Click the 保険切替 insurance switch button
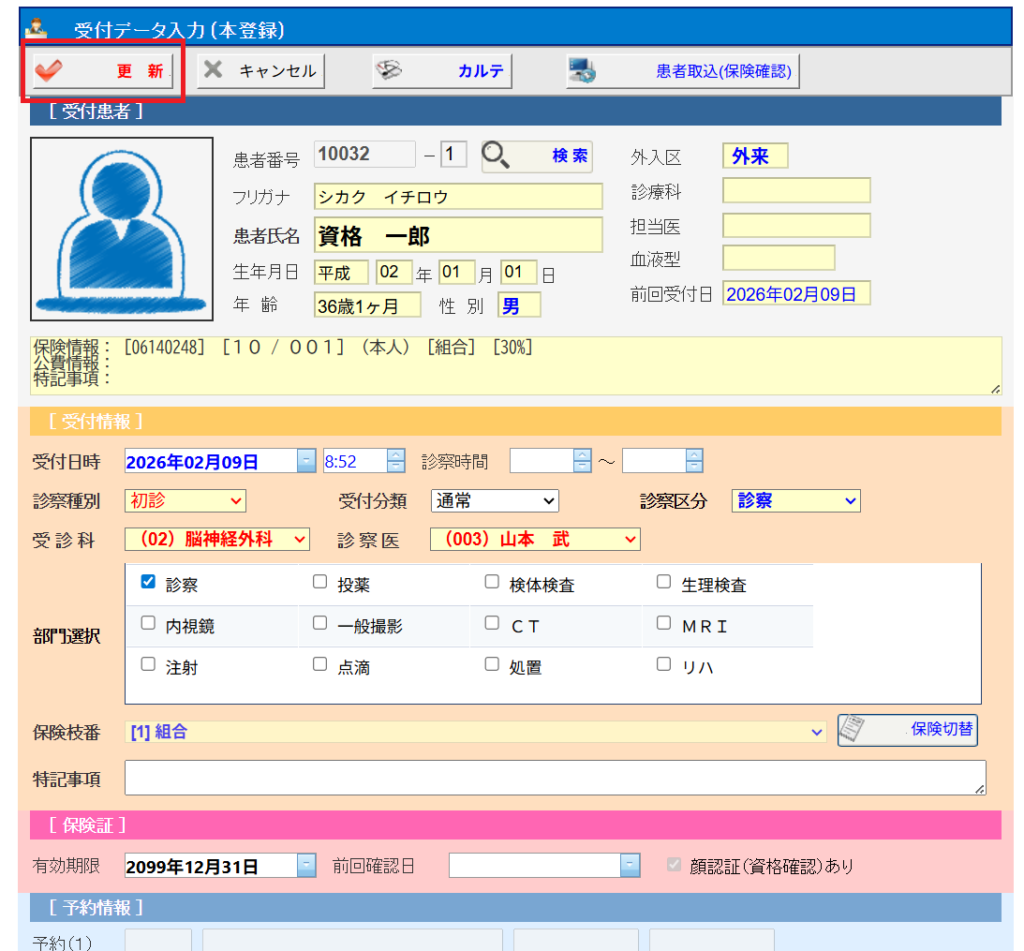Viewport: 1024px width, 951px height. click(x=907, y=730)
